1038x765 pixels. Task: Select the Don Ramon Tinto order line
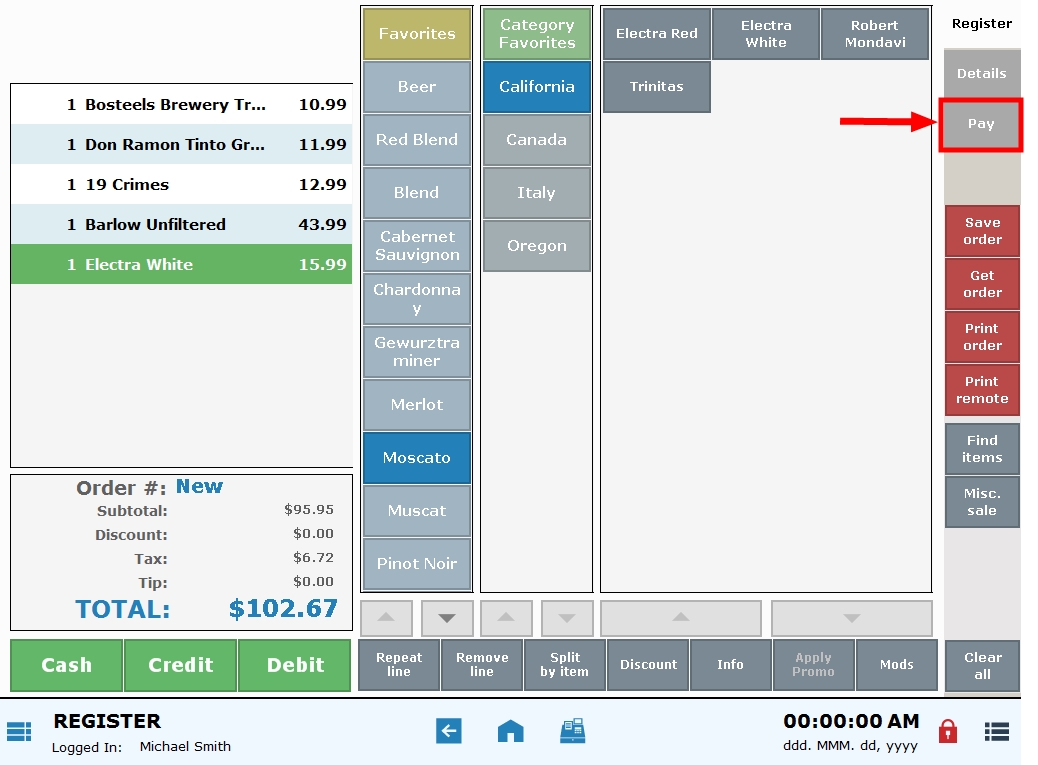point(181,144)
